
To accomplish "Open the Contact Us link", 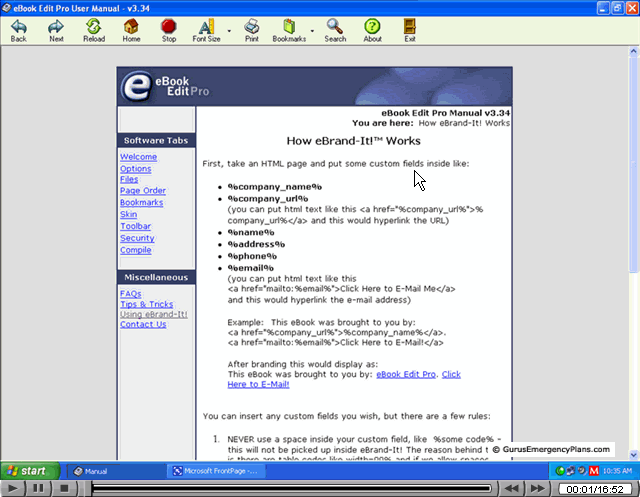I will (143, 324).
